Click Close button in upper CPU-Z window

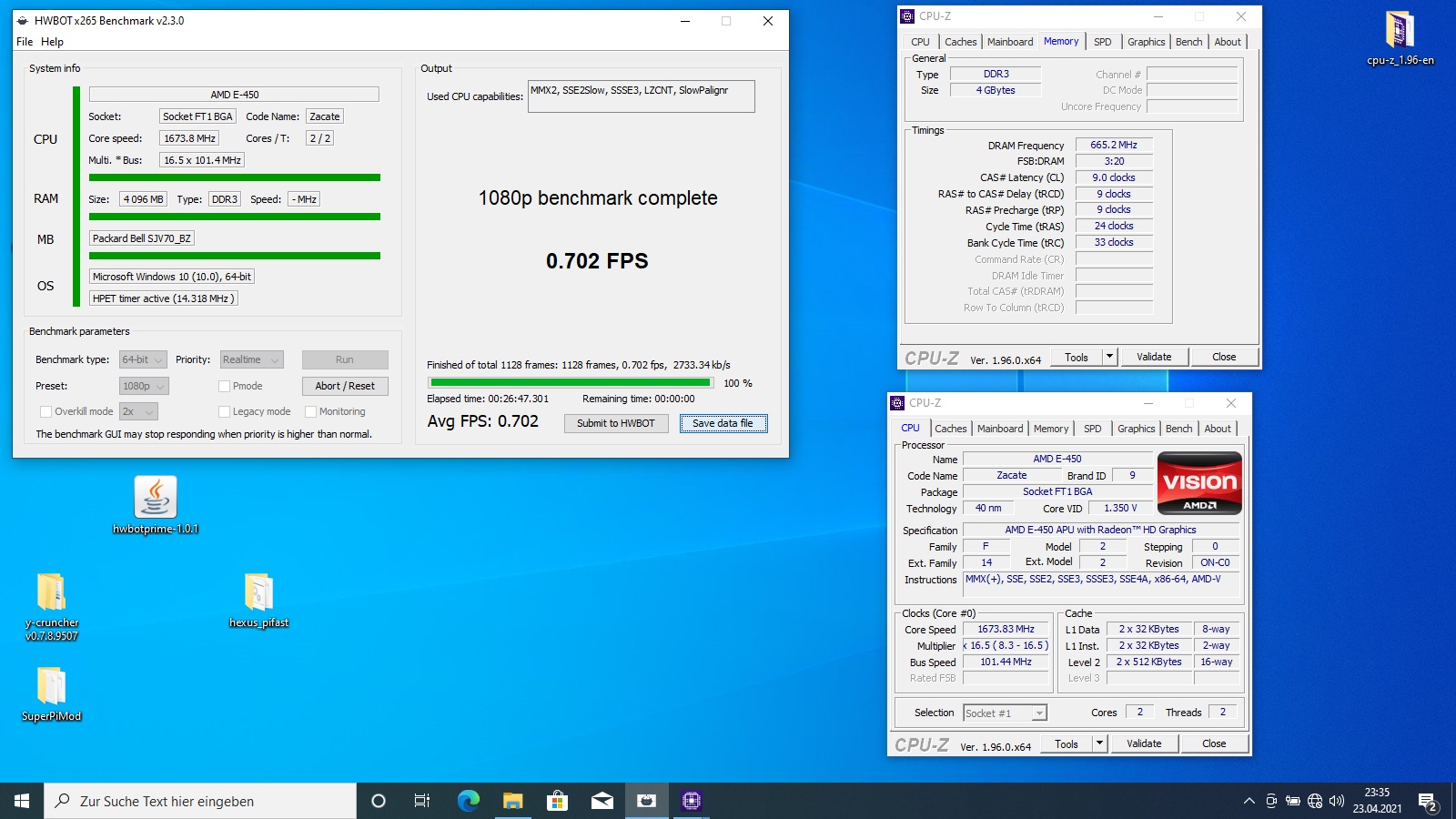click(1224, 357)
